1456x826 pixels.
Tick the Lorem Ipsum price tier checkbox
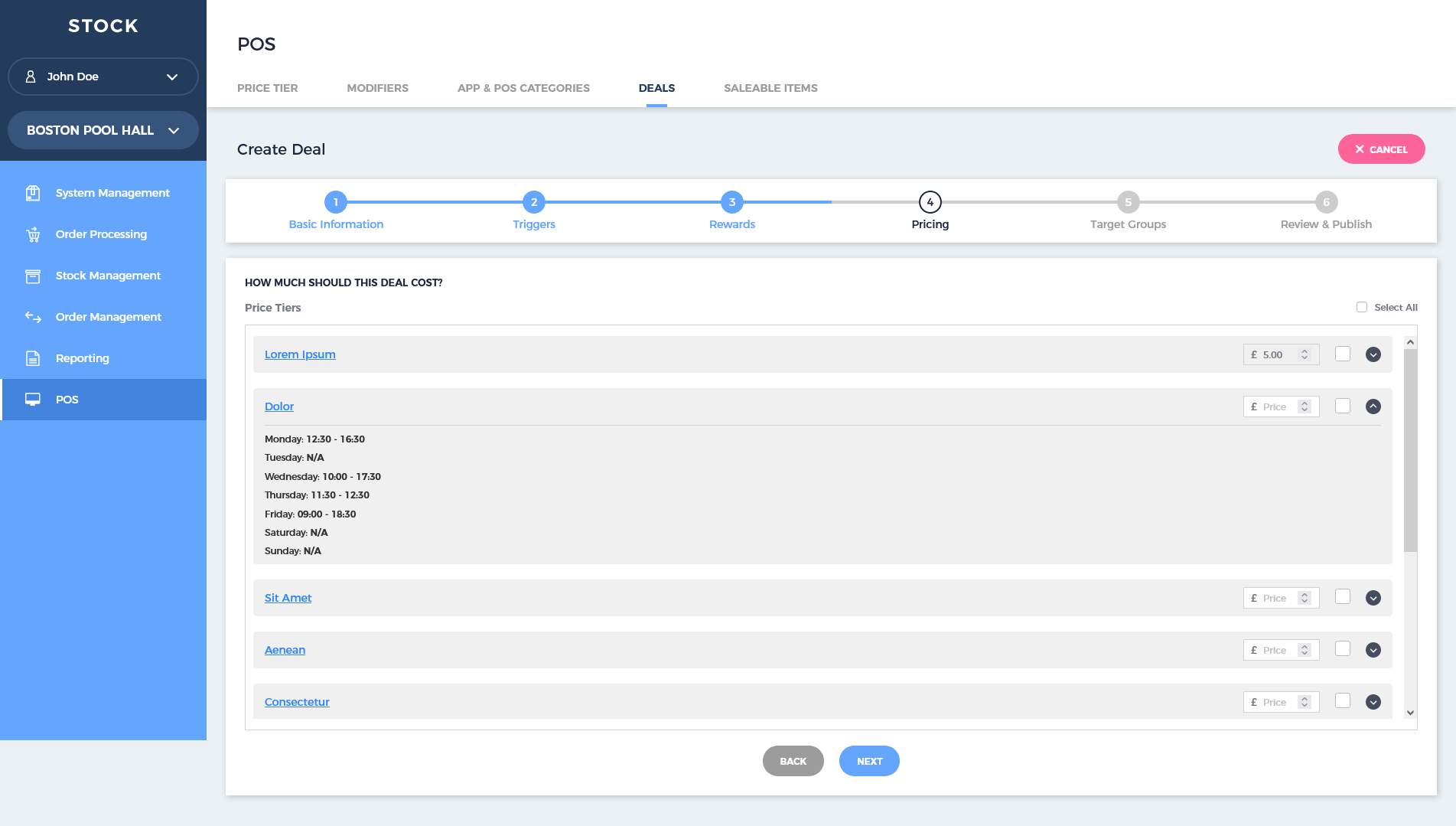tap(1343, 354)
